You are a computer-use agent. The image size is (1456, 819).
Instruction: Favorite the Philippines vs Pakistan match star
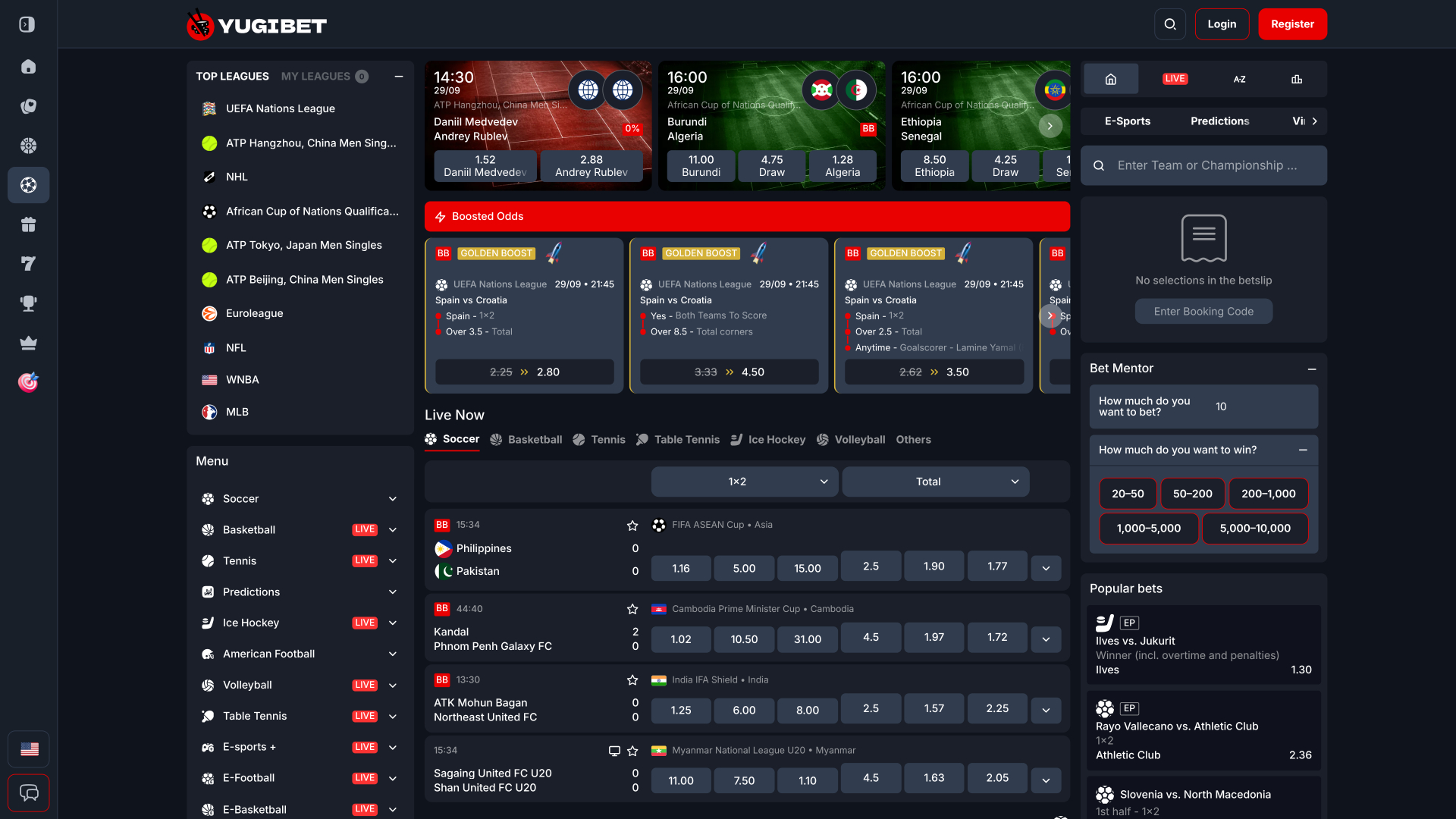(632, 525)
